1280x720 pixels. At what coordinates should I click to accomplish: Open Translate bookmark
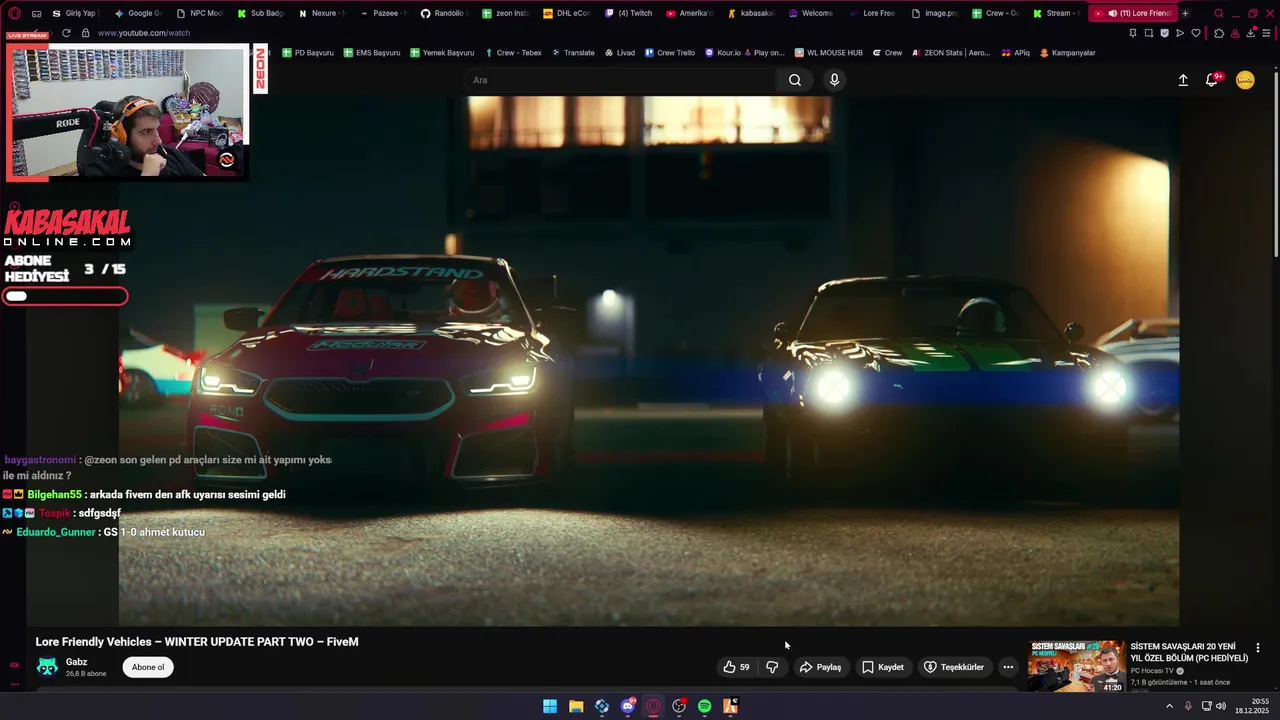(x=573, y=53)
